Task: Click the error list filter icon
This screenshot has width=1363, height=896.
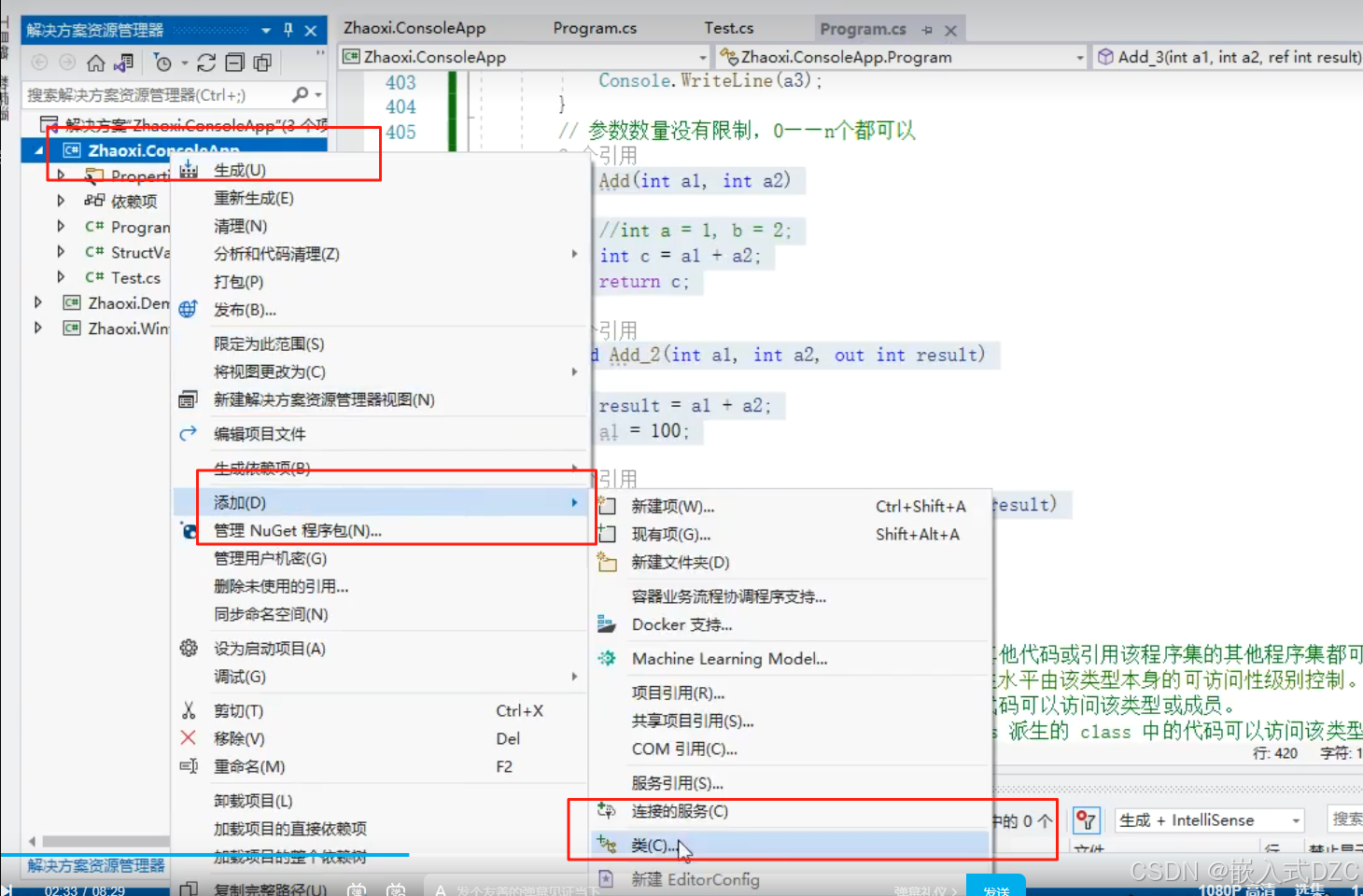Action: click(x=1086, y=820)
